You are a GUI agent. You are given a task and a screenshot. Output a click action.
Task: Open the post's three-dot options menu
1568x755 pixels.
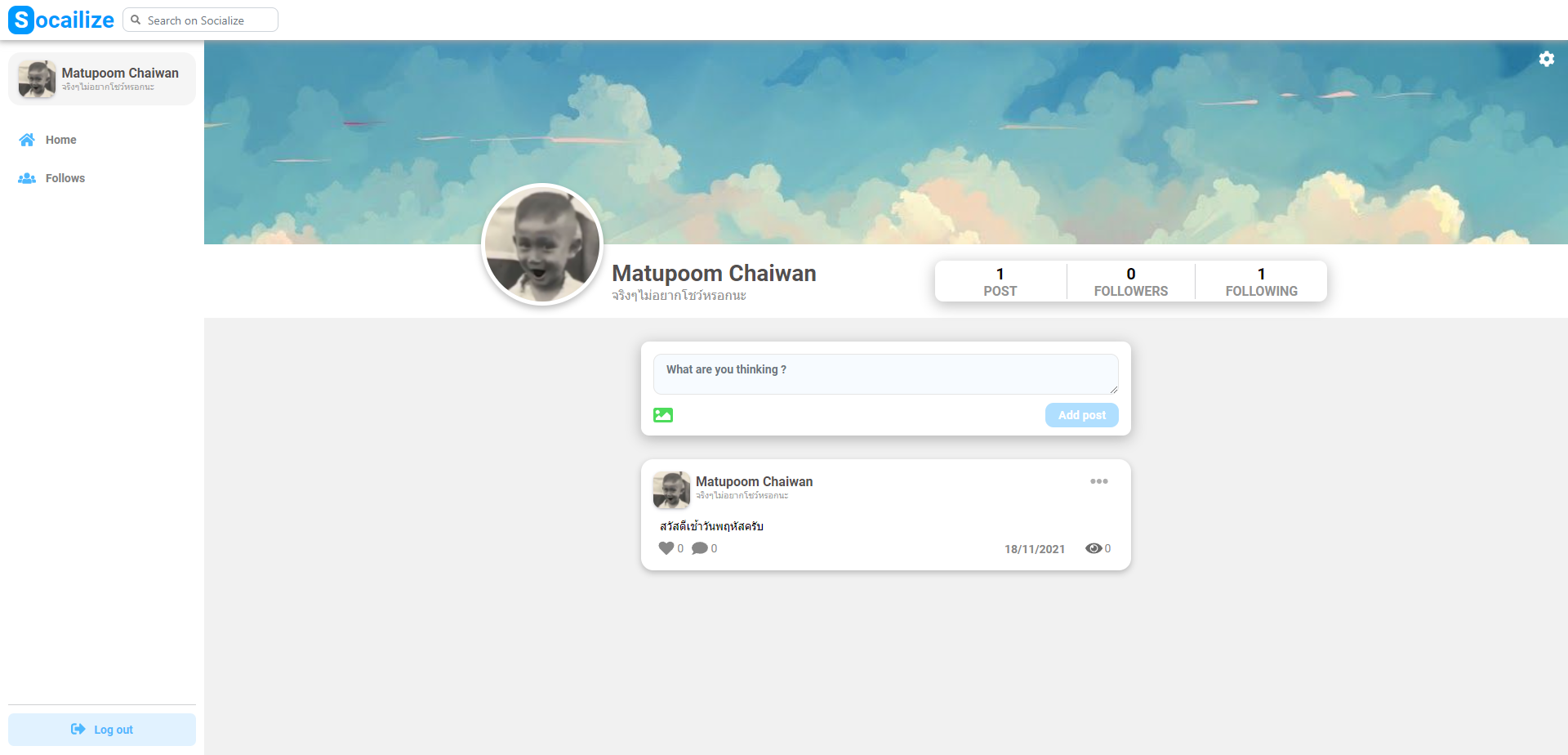(x=1099, y=481)
